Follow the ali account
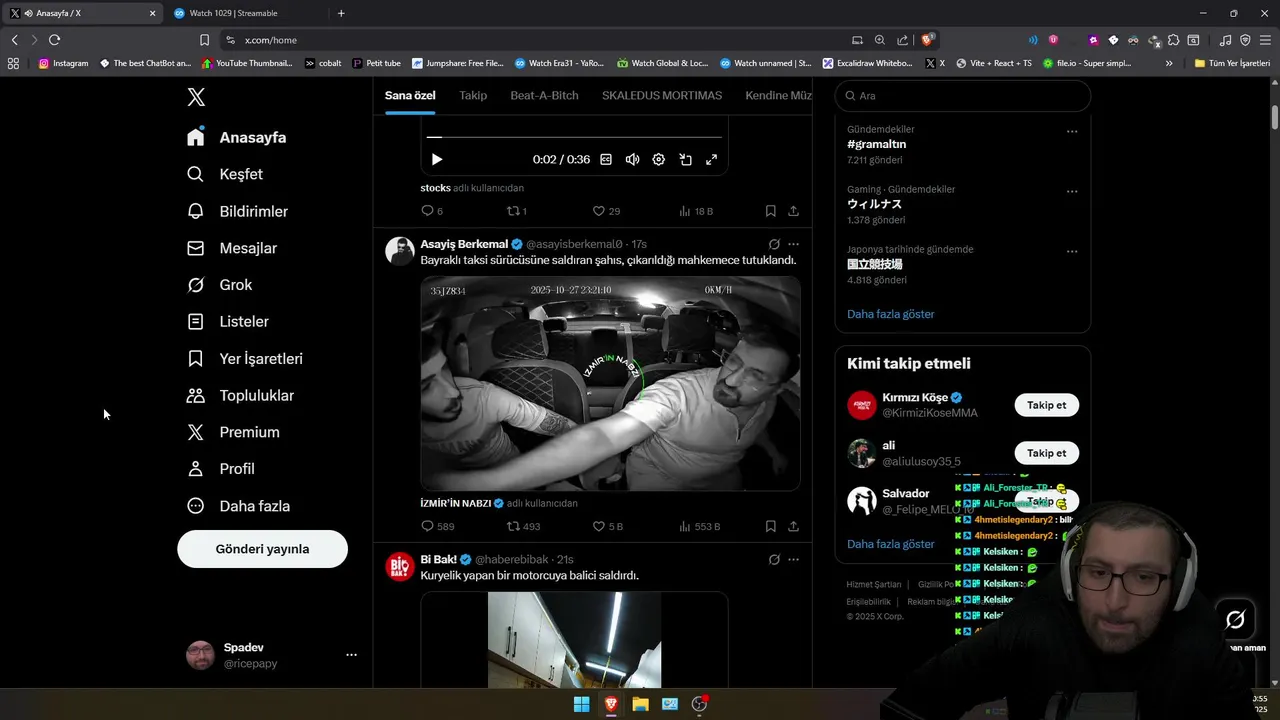This screenshot has height=720, width=1280. coord(1046,453)
